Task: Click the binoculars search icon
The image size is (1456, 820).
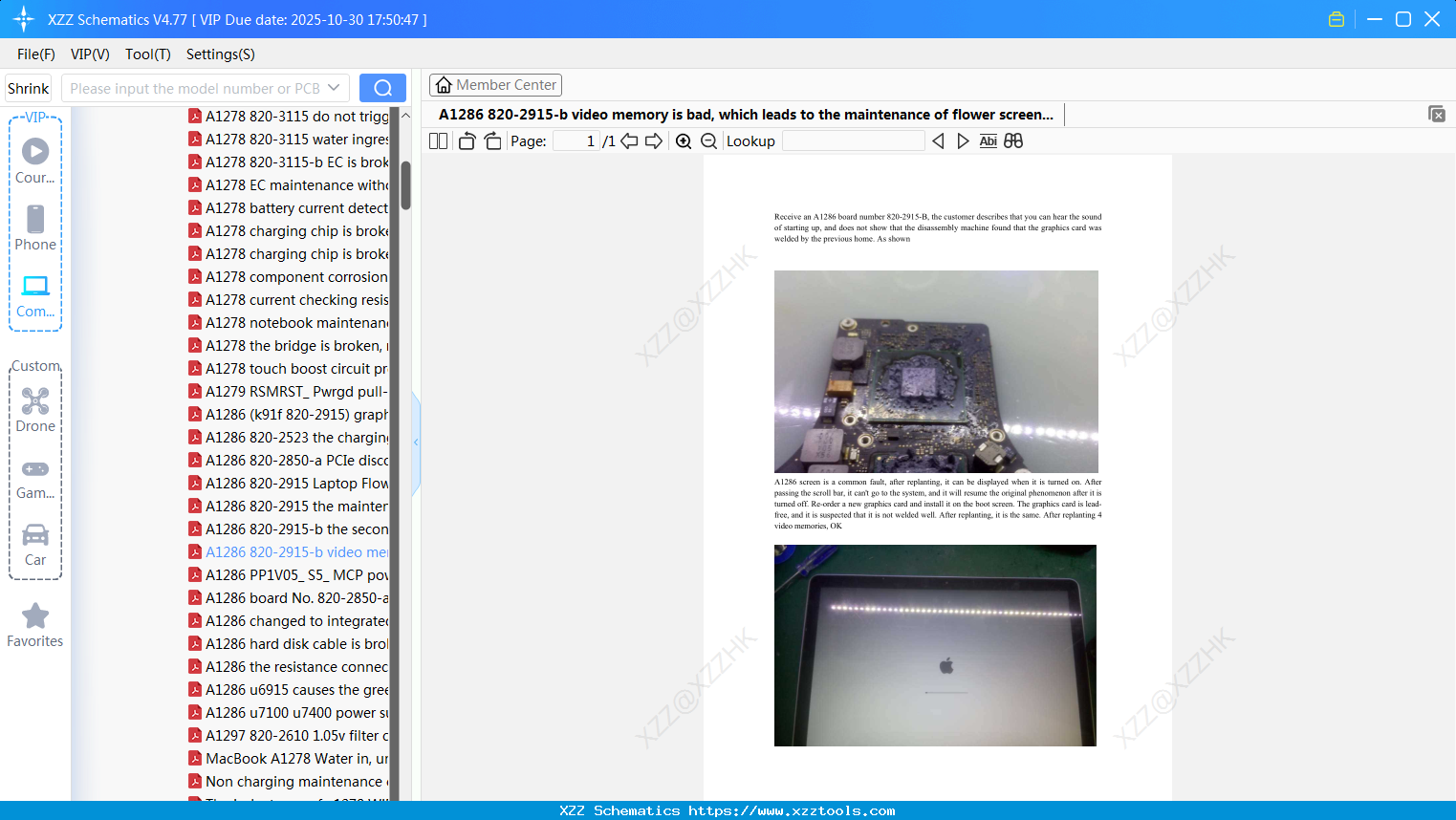Action: [1013, 141]
